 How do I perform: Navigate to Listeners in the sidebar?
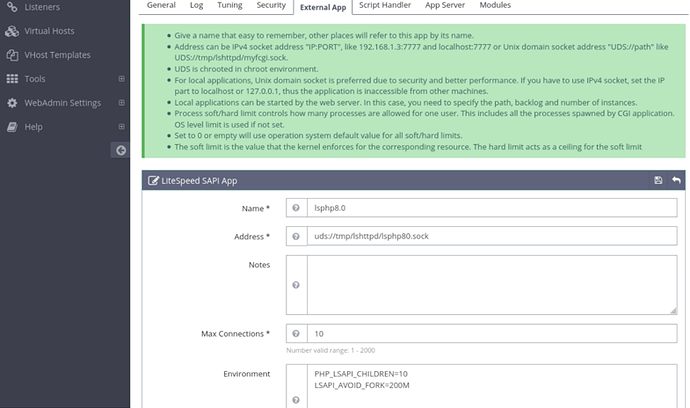coord(42,7)
